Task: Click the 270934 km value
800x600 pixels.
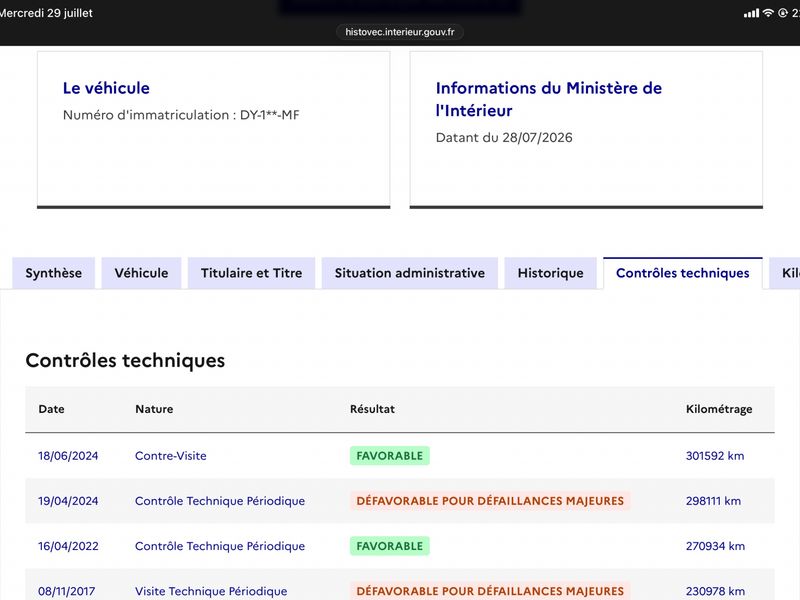Action: click(715, 546)
